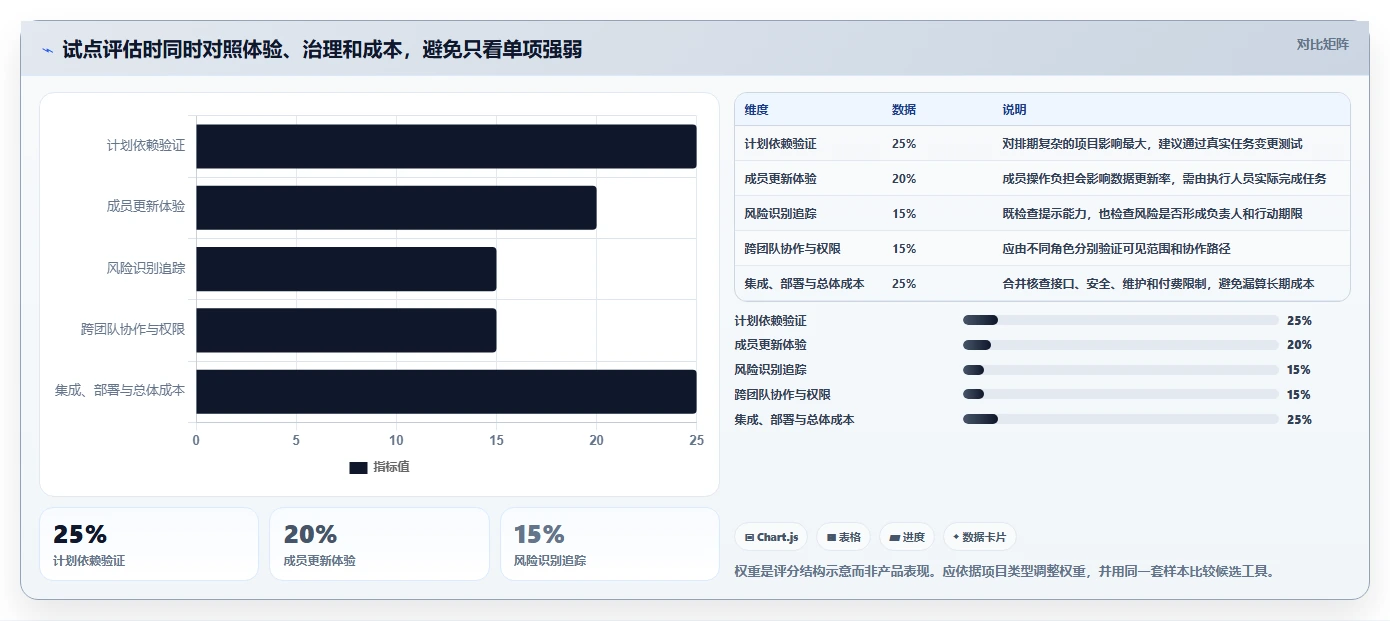Click the 数据卡片 chip
This screenshot has width=1390, height=621.
click(x=979, y=537)
